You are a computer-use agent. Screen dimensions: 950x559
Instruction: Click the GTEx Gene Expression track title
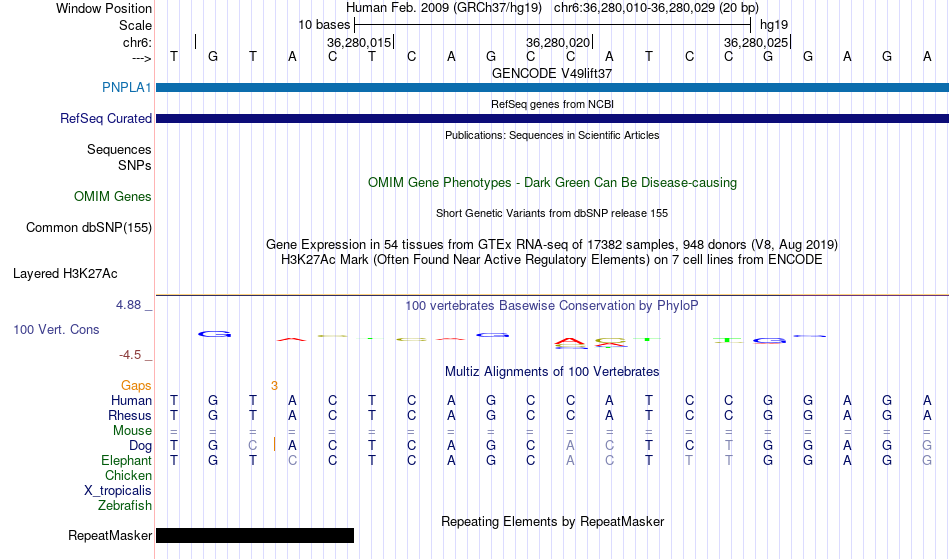click(x=552, y=245)
